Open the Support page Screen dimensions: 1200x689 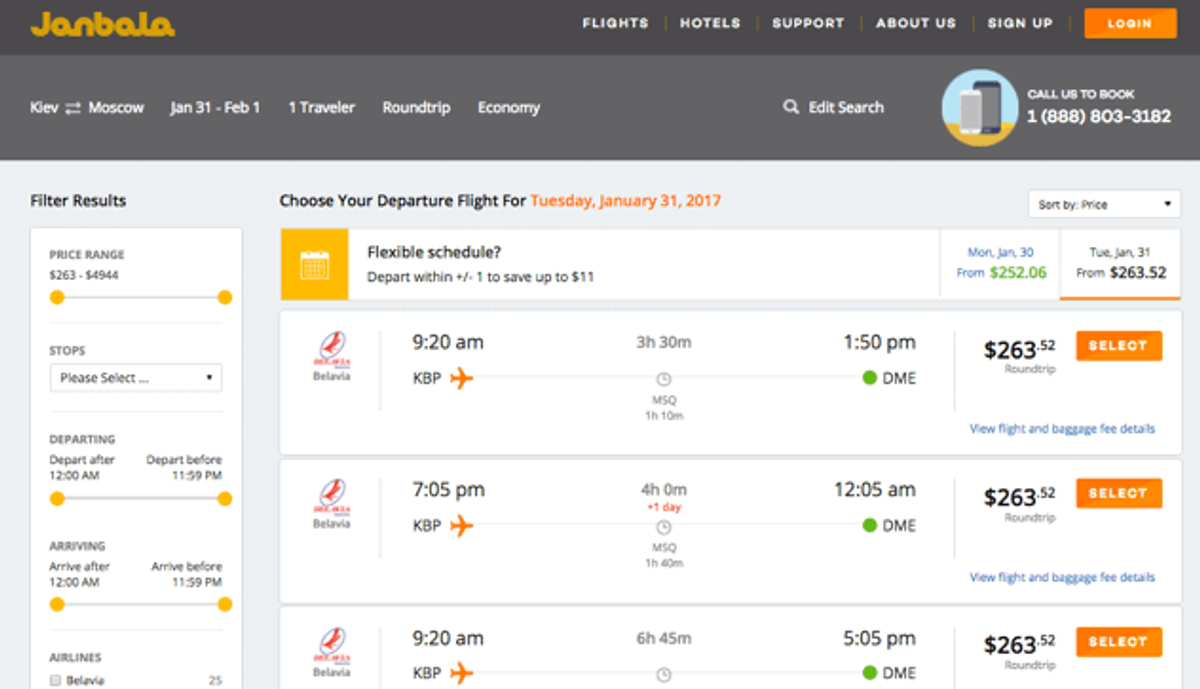click(x=808, y=23)
